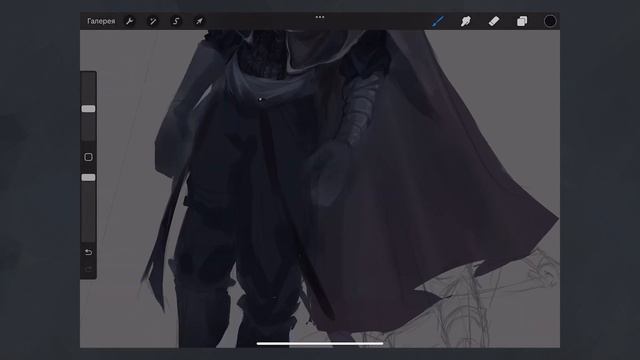Screen dimensions: 640x360
Task: Tap the square Modify button on sidebar
Action: pyautogui.click(x=88, y=157)
